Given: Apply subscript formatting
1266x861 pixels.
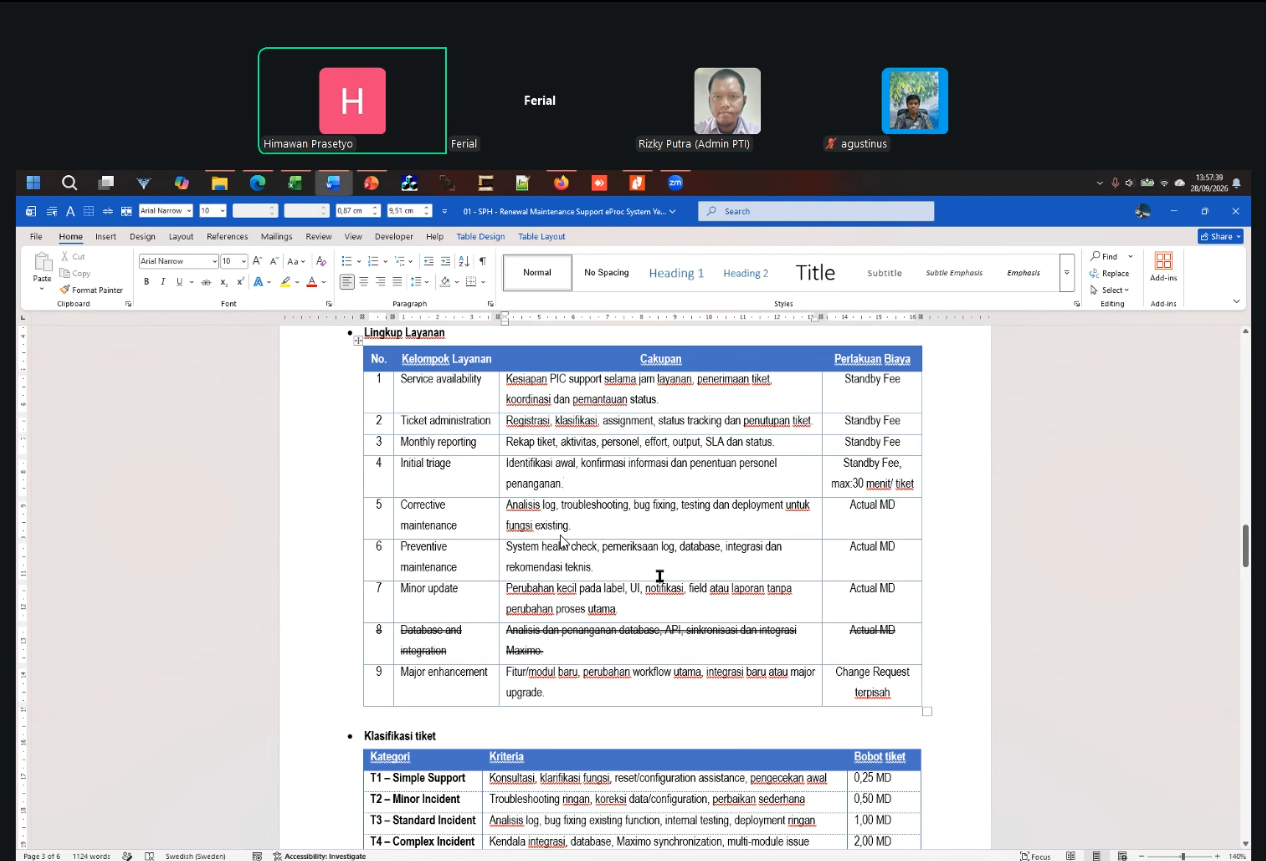Looking at the screenshot, I should click(224, 282).
